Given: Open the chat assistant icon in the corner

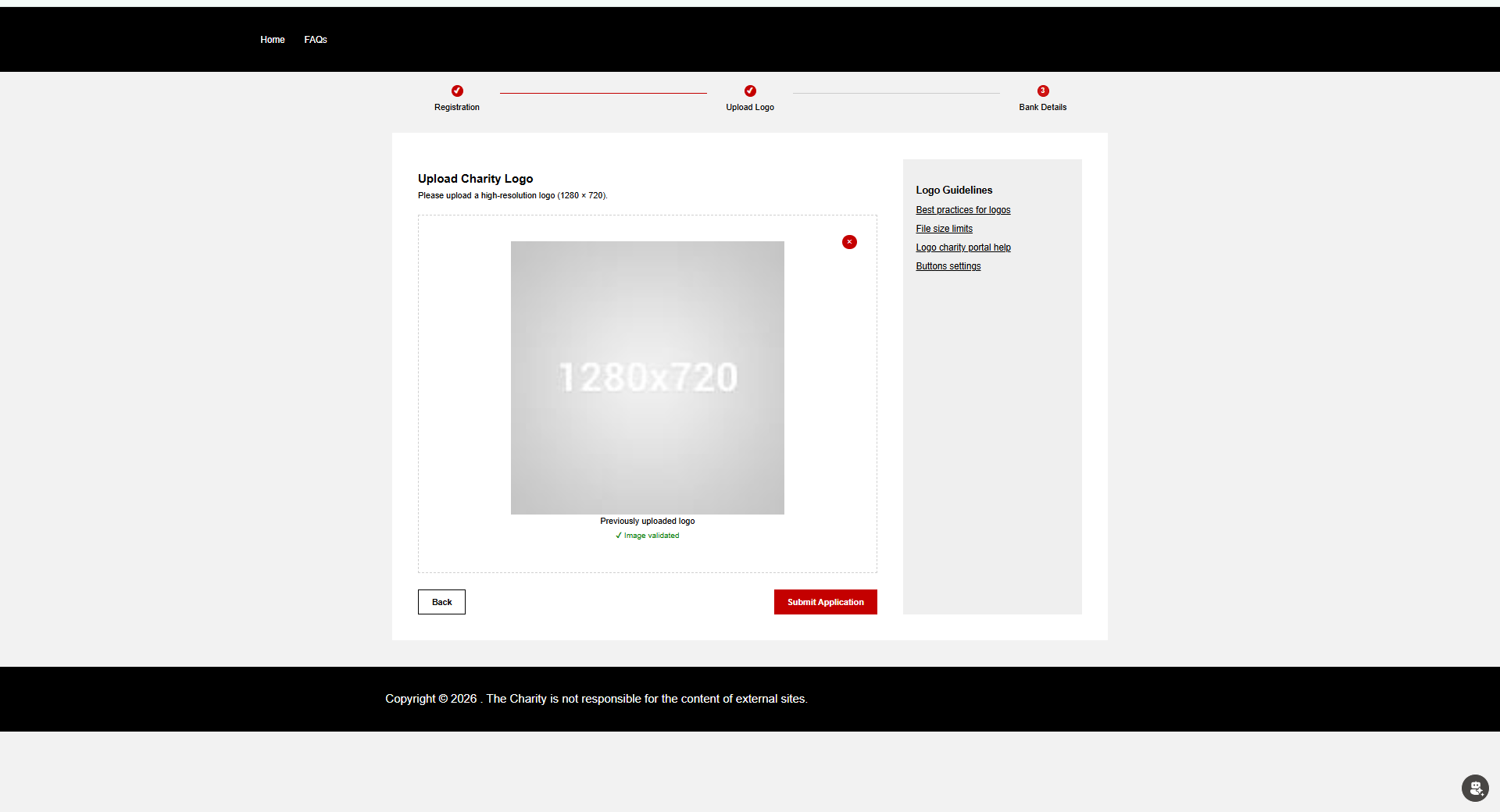Looking at the screenshot, I should (x=1475, y=788).
